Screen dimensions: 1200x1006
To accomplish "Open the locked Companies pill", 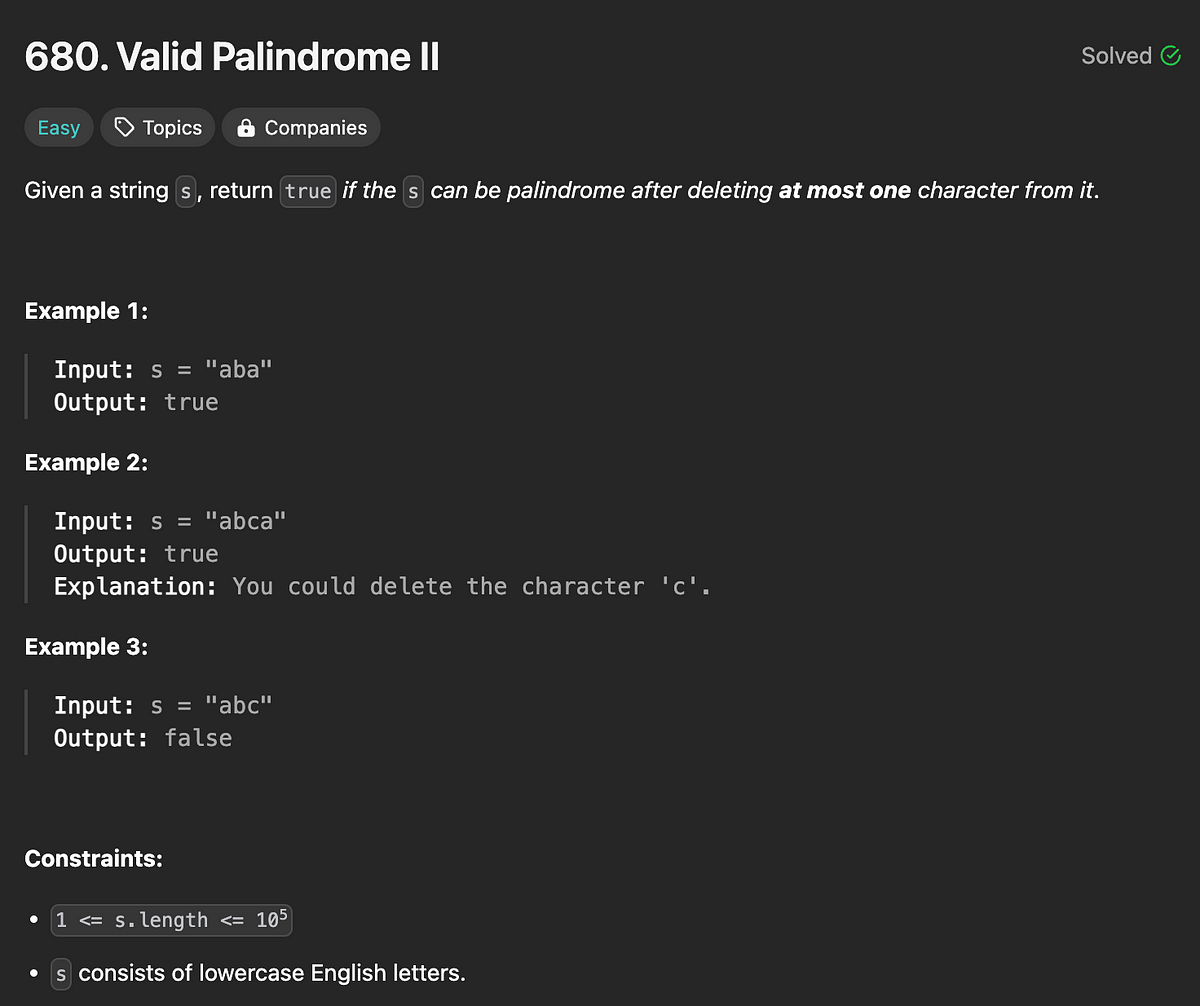I will (301, 128).
